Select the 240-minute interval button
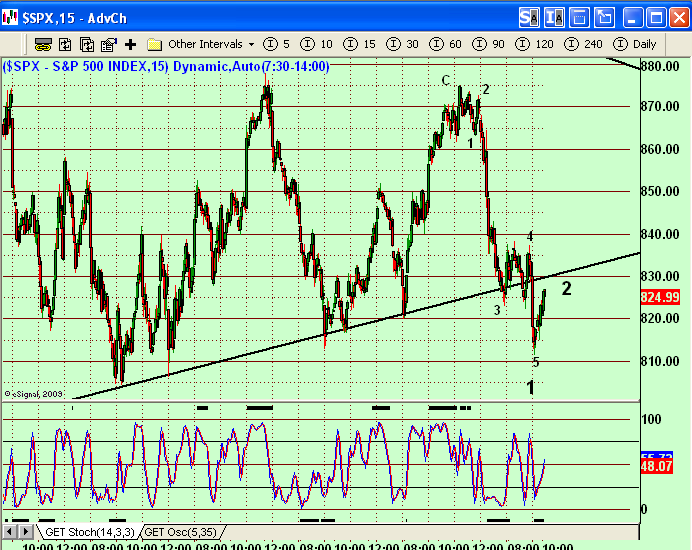Image resolution: width=692 pixels, height=550 pixels. pos(583,44)
